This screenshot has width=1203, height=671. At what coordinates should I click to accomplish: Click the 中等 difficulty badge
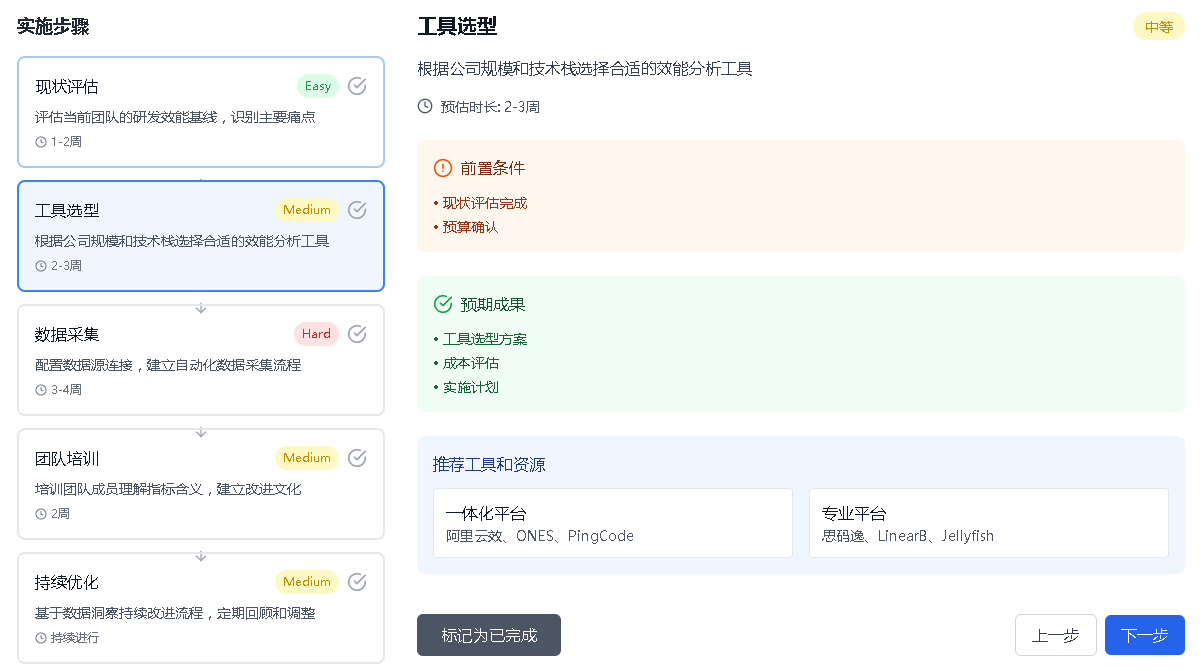[x=1158, y=27]
